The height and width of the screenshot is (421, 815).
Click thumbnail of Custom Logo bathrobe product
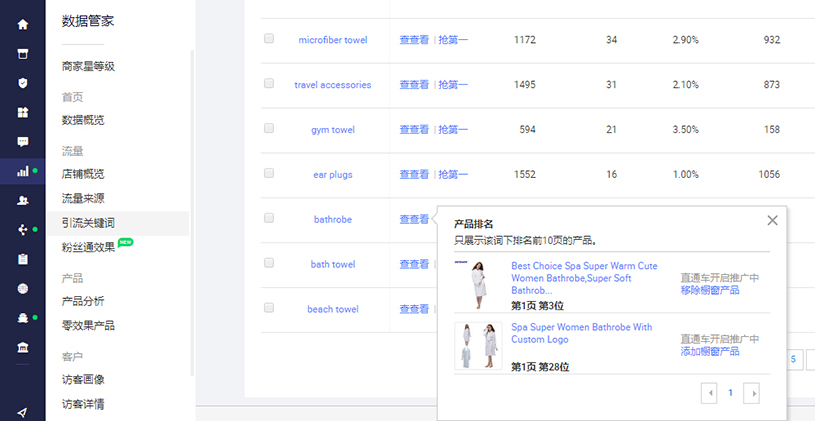pyautogui.click(x=478, y=346)
